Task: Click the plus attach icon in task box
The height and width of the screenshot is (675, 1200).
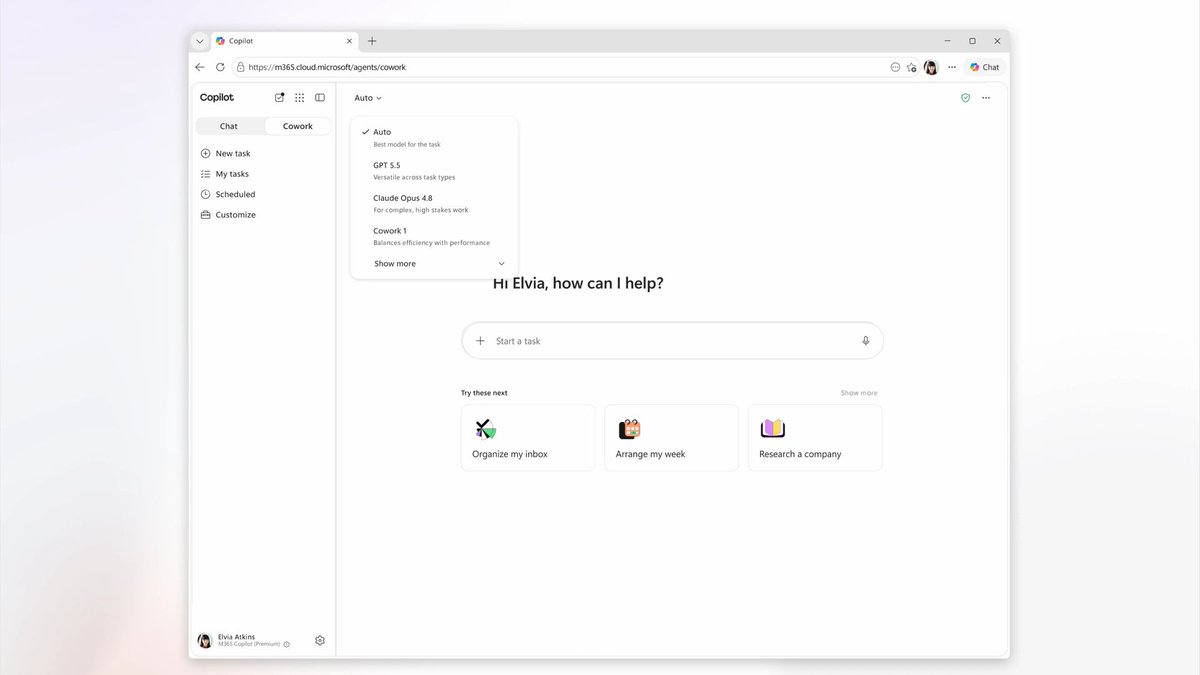Action: tap(480, 341)
